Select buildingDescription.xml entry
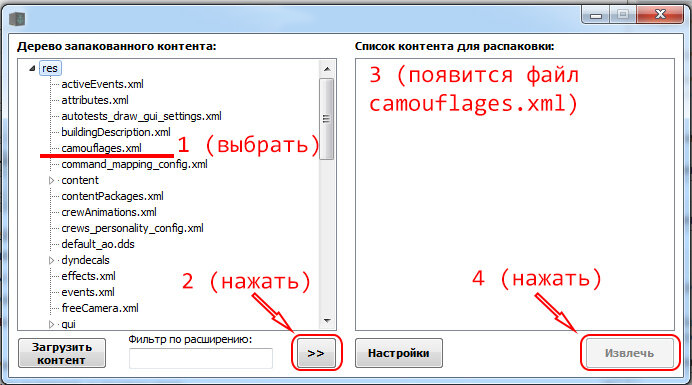692x385 pixels. (116, 132)
